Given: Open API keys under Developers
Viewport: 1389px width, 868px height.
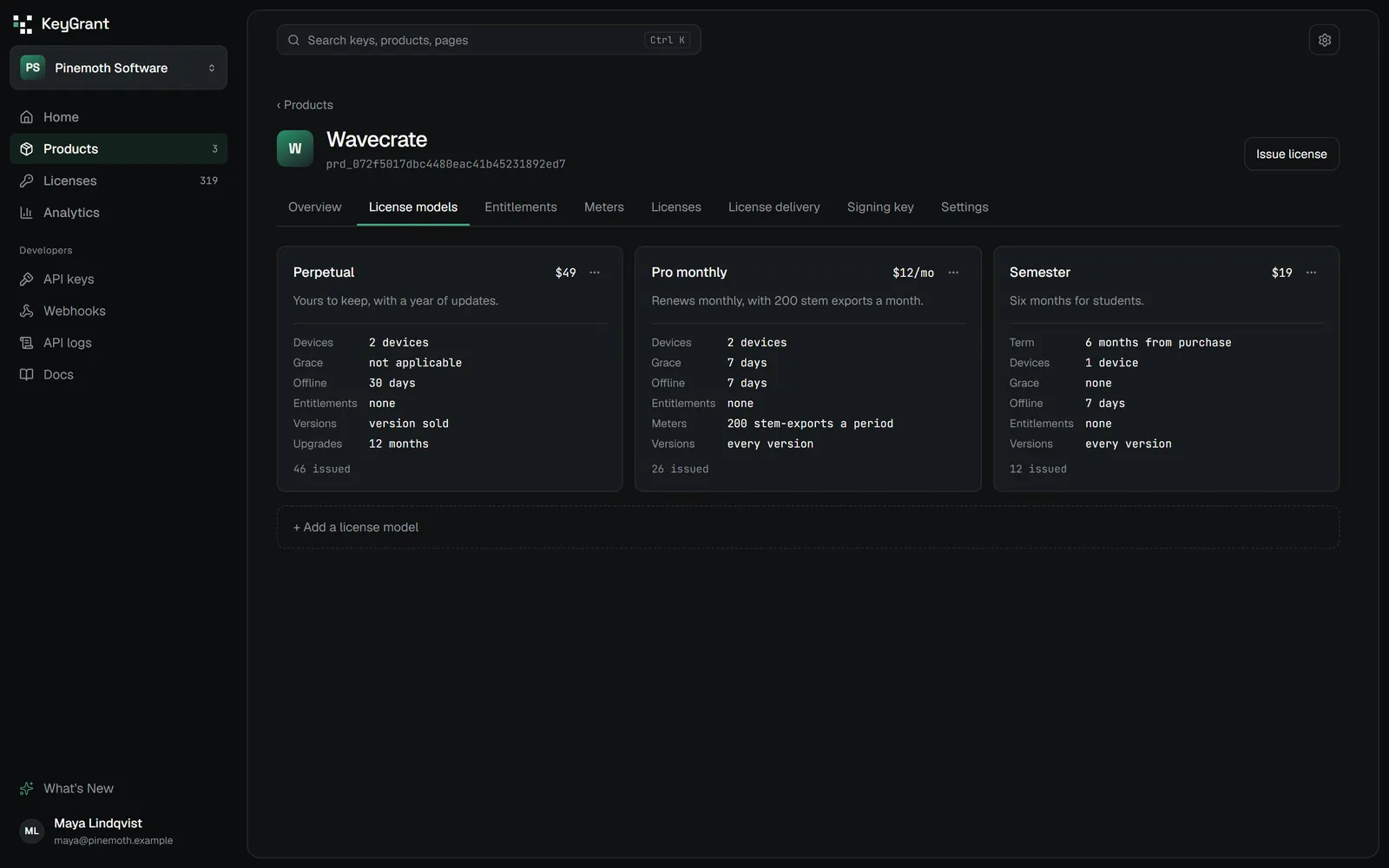Looking at the screenshot, I should tap(118, 279).
